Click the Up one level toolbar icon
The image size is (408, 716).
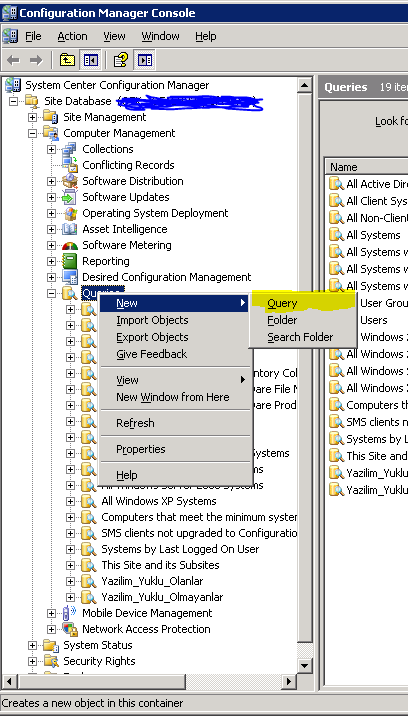pos(68,60)
